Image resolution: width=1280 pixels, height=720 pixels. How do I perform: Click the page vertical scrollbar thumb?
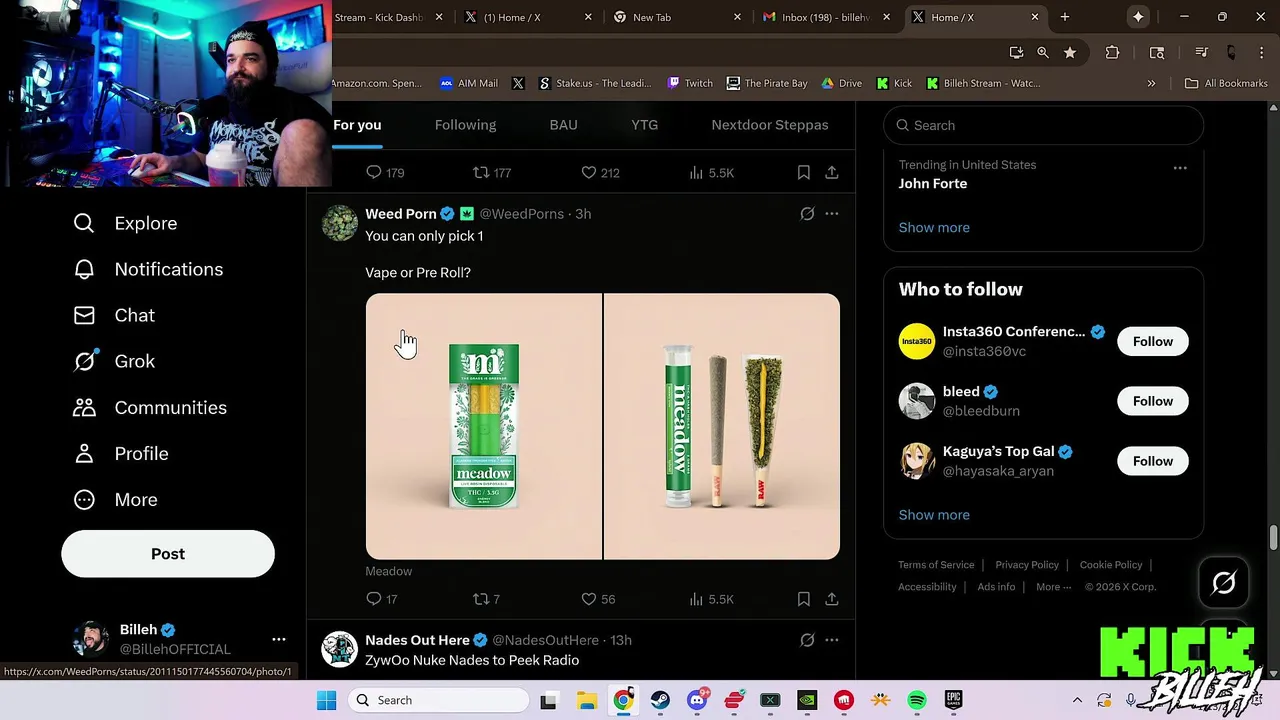(1273, 537)
